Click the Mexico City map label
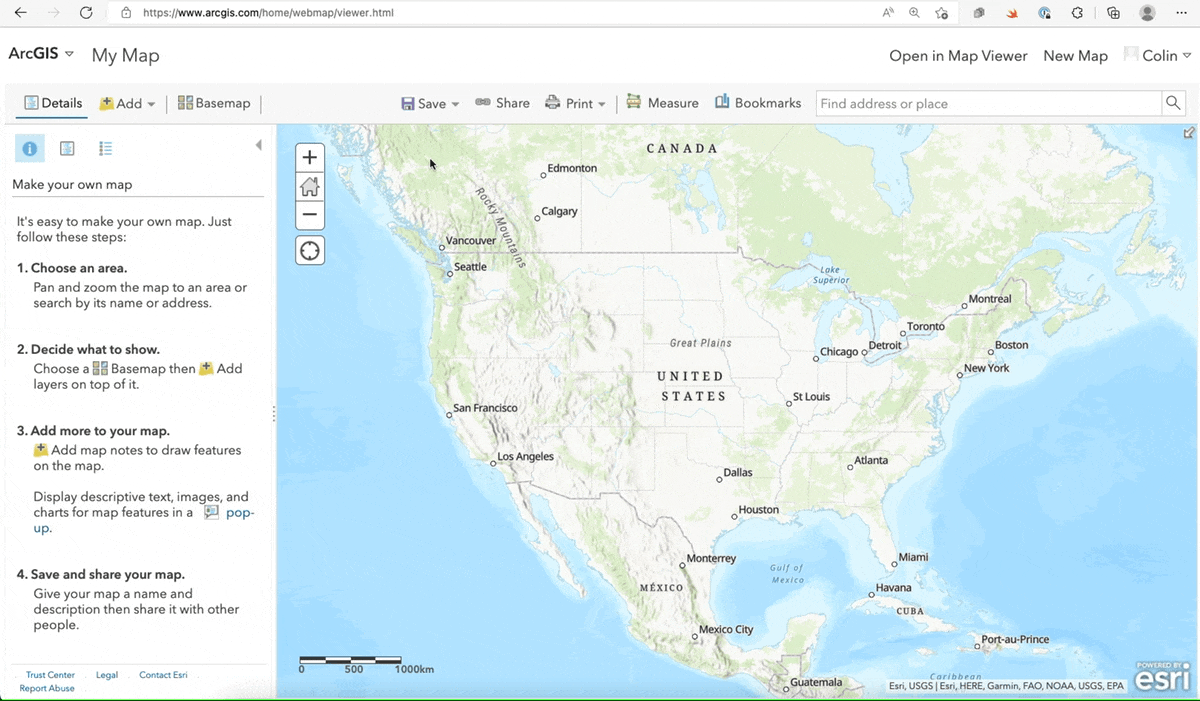This screenshot has height=701, width=1200. 726,629
